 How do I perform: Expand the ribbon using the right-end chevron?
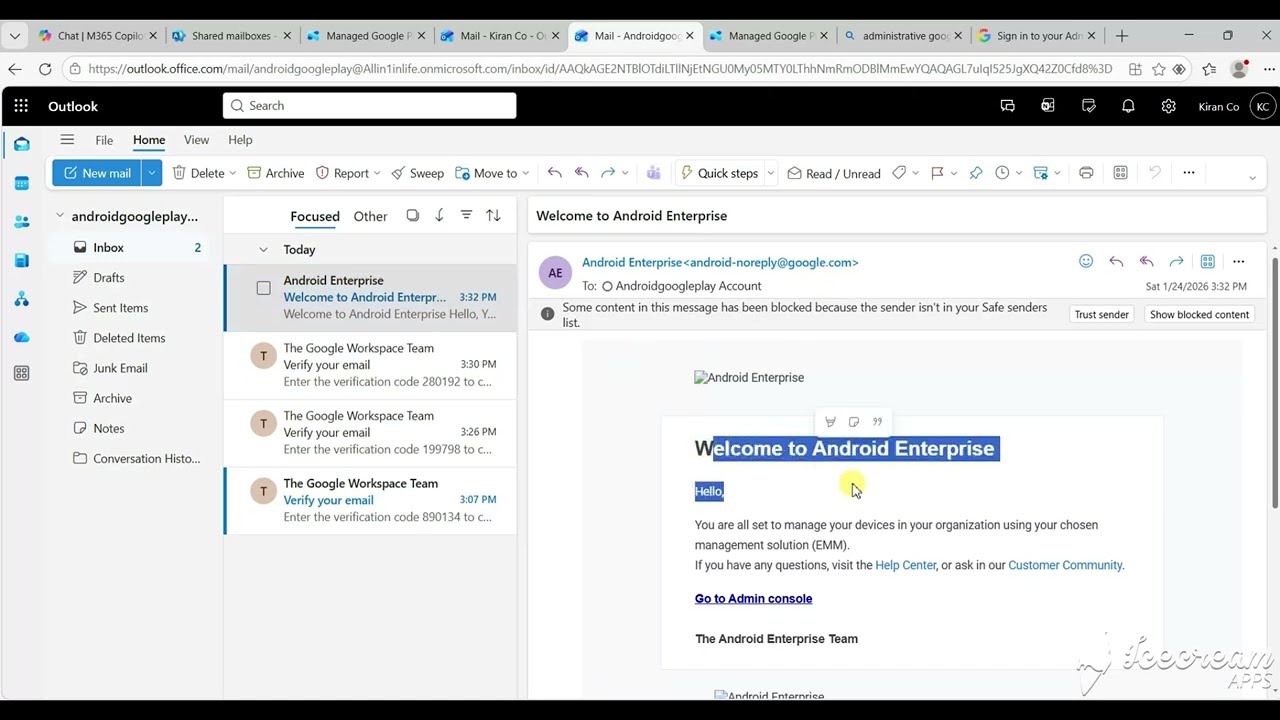click(1252, 178)
